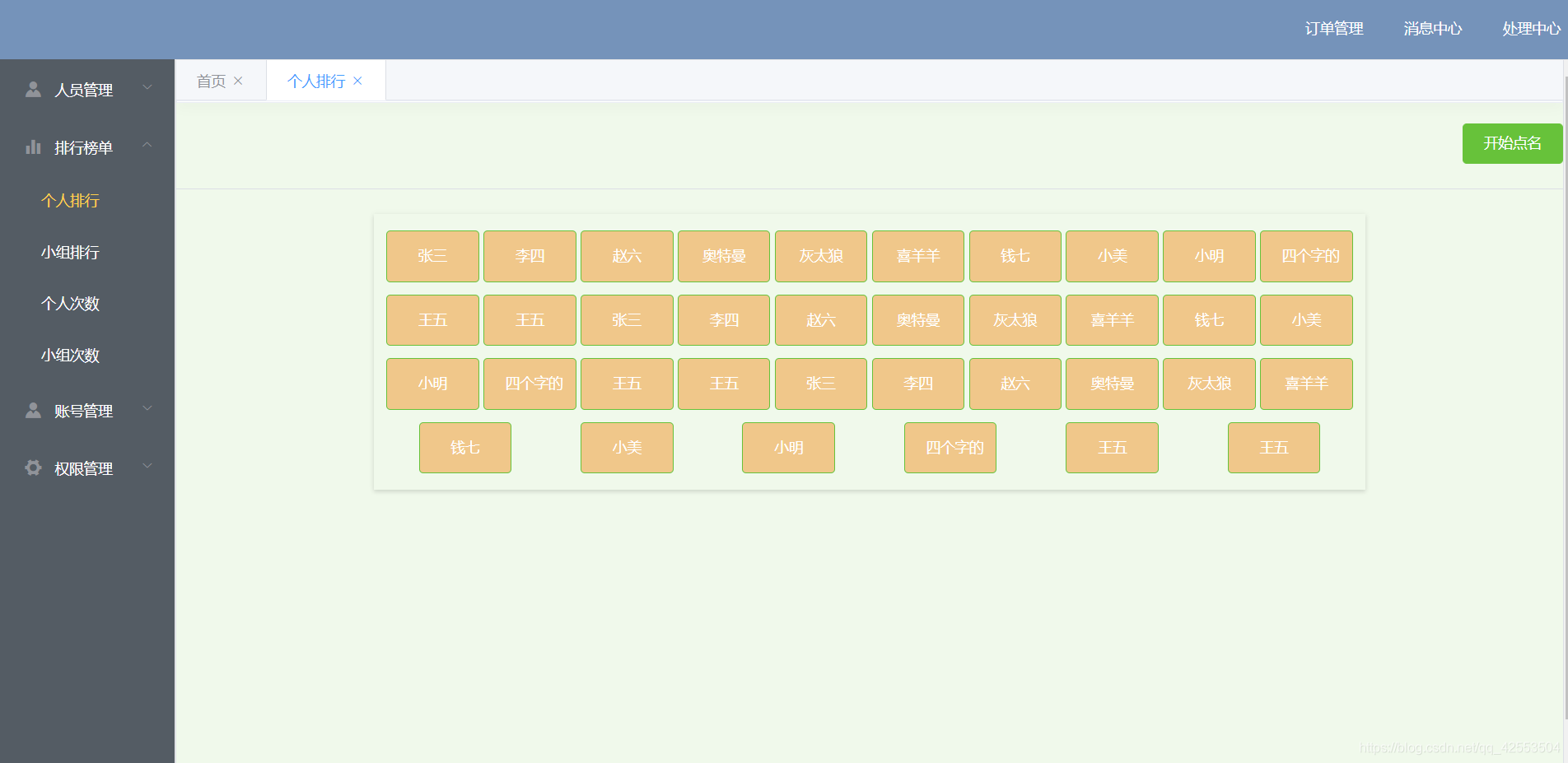Screen dimensions: 1568x763
Task: Close the 首页 tab with its X
Action: (x=238, y=81)
